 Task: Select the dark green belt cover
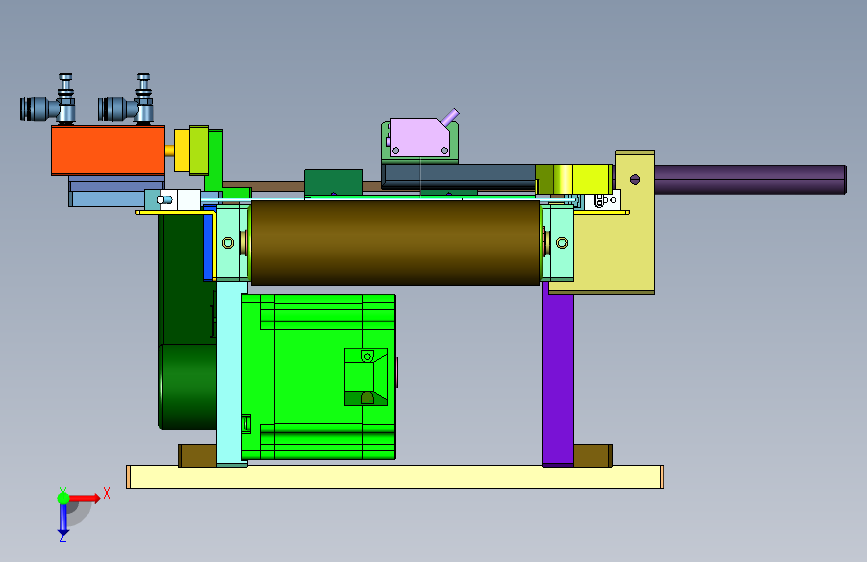tap(187, 321)
